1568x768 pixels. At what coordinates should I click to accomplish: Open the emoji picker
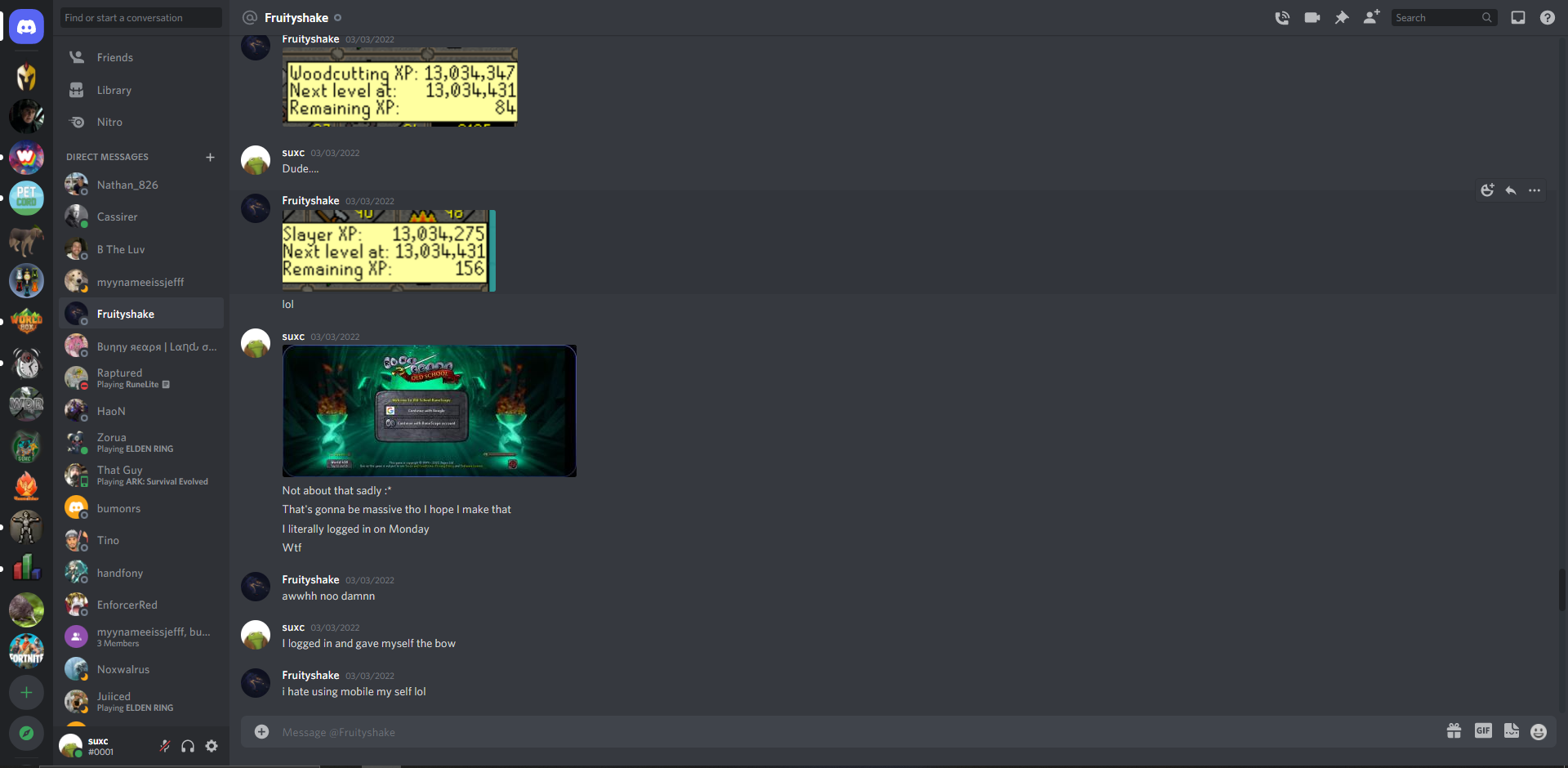pos(1539,732)
